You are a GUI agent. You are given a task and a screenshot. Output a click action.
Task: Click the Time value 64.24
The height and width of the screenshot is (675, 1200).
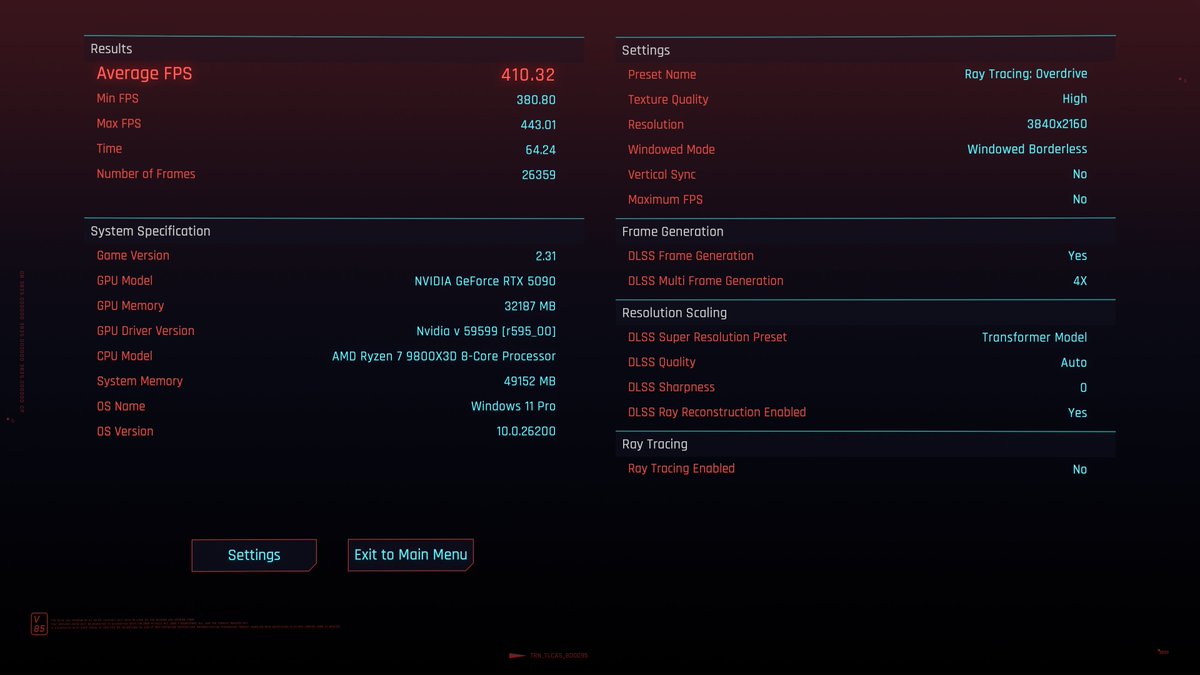540,150
